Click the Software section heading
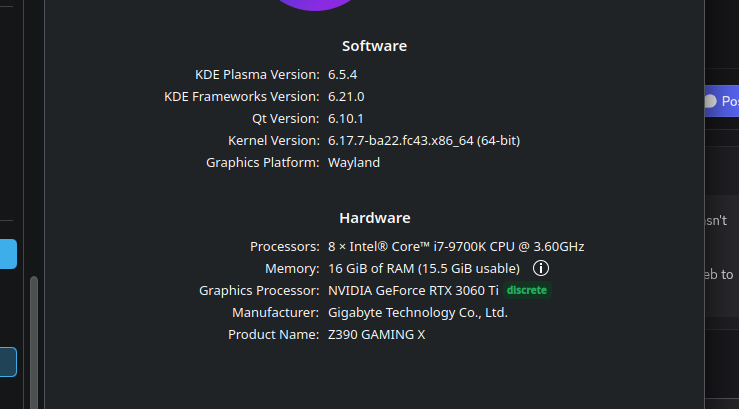739x409 pixels. pos(374,46)
